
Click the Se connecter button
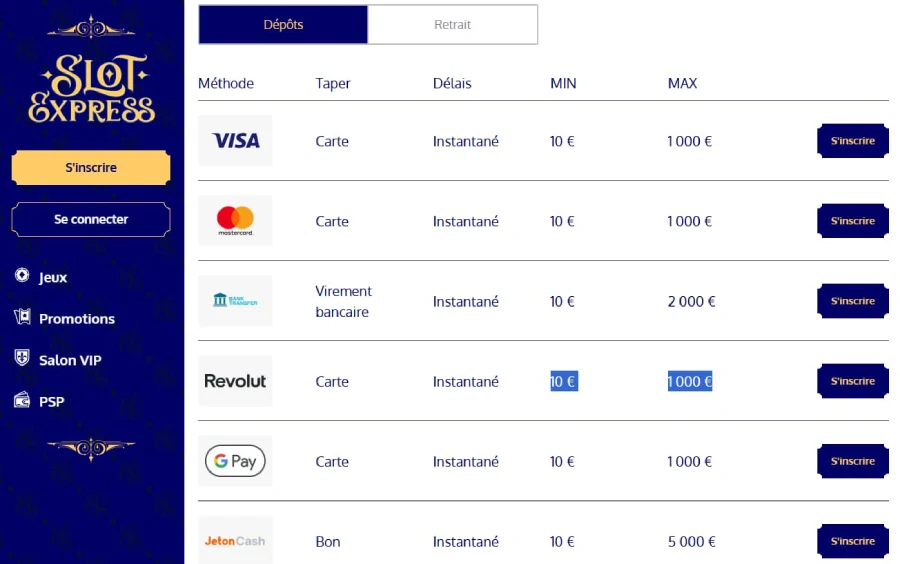[91, 219]
